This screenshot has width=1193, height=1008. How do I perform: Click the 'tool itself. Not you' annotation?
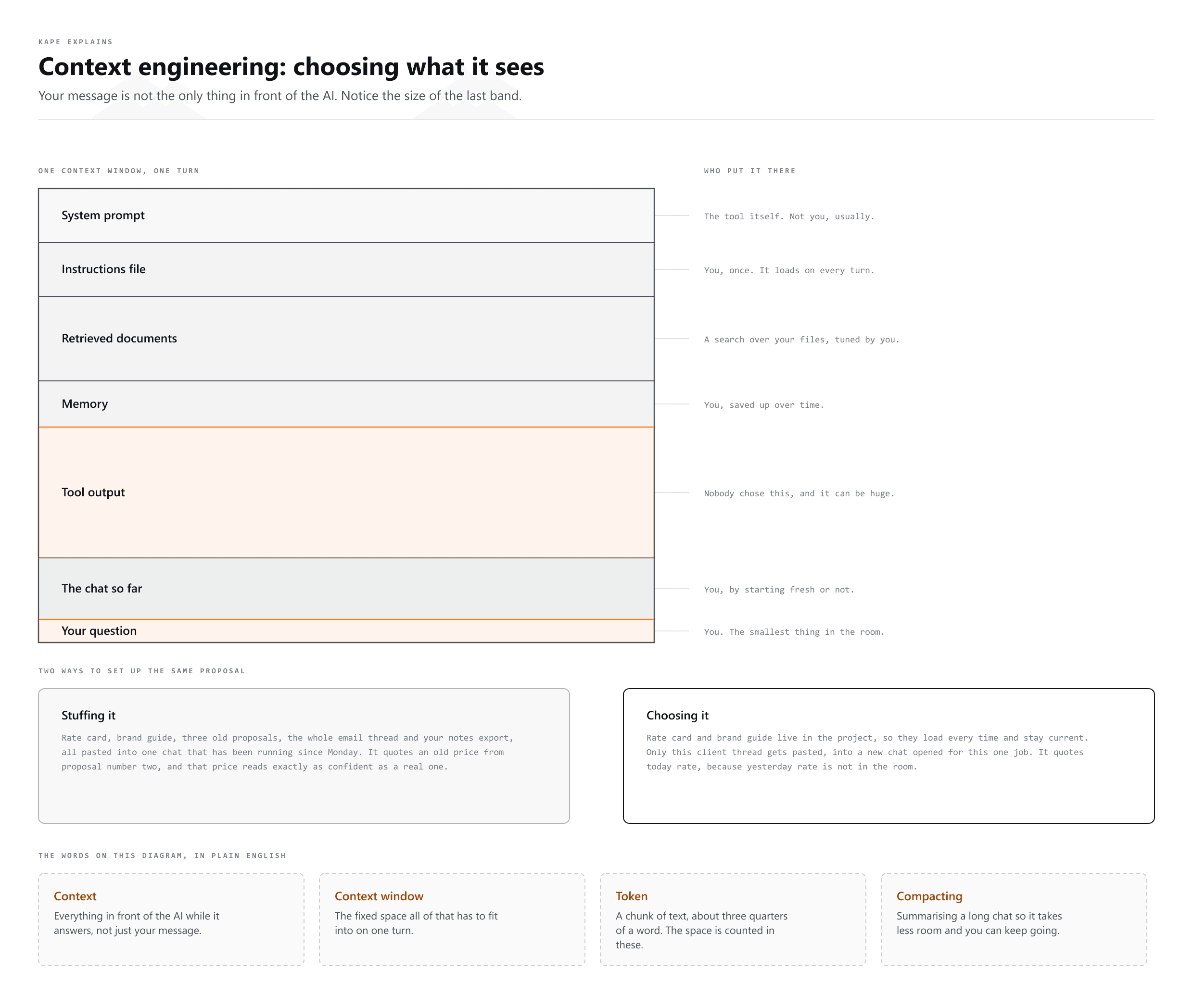(x=789, y=216)
